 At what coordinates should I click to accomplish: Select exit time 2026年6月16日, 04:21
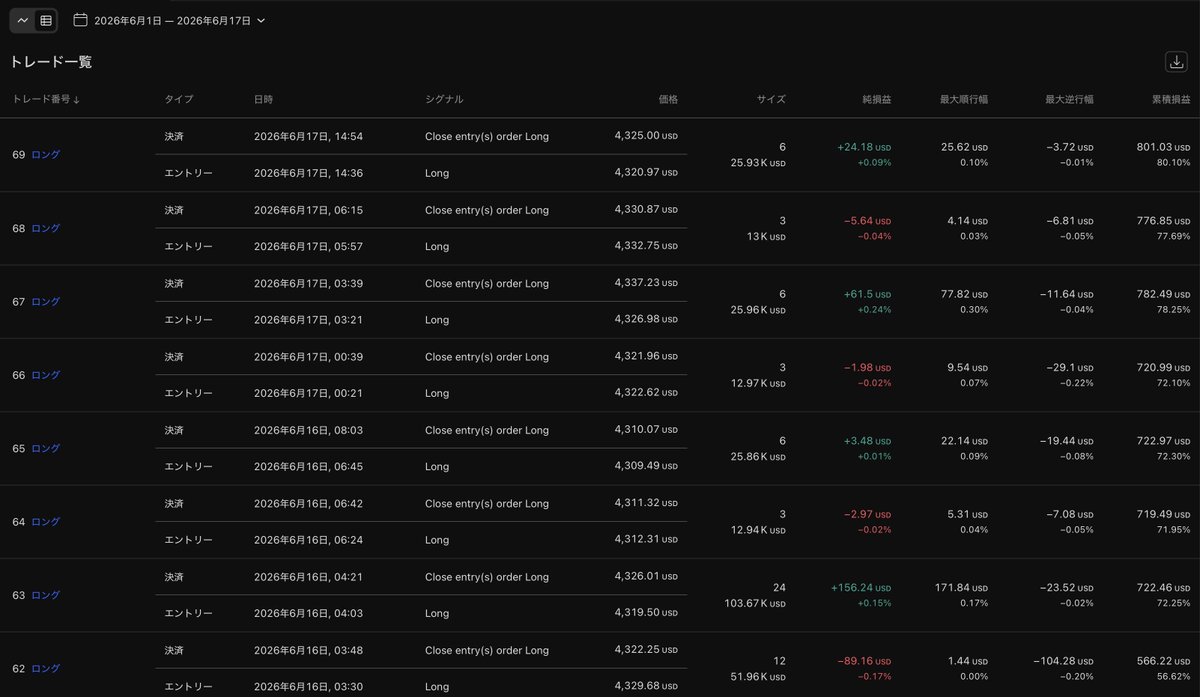[308, 577]
